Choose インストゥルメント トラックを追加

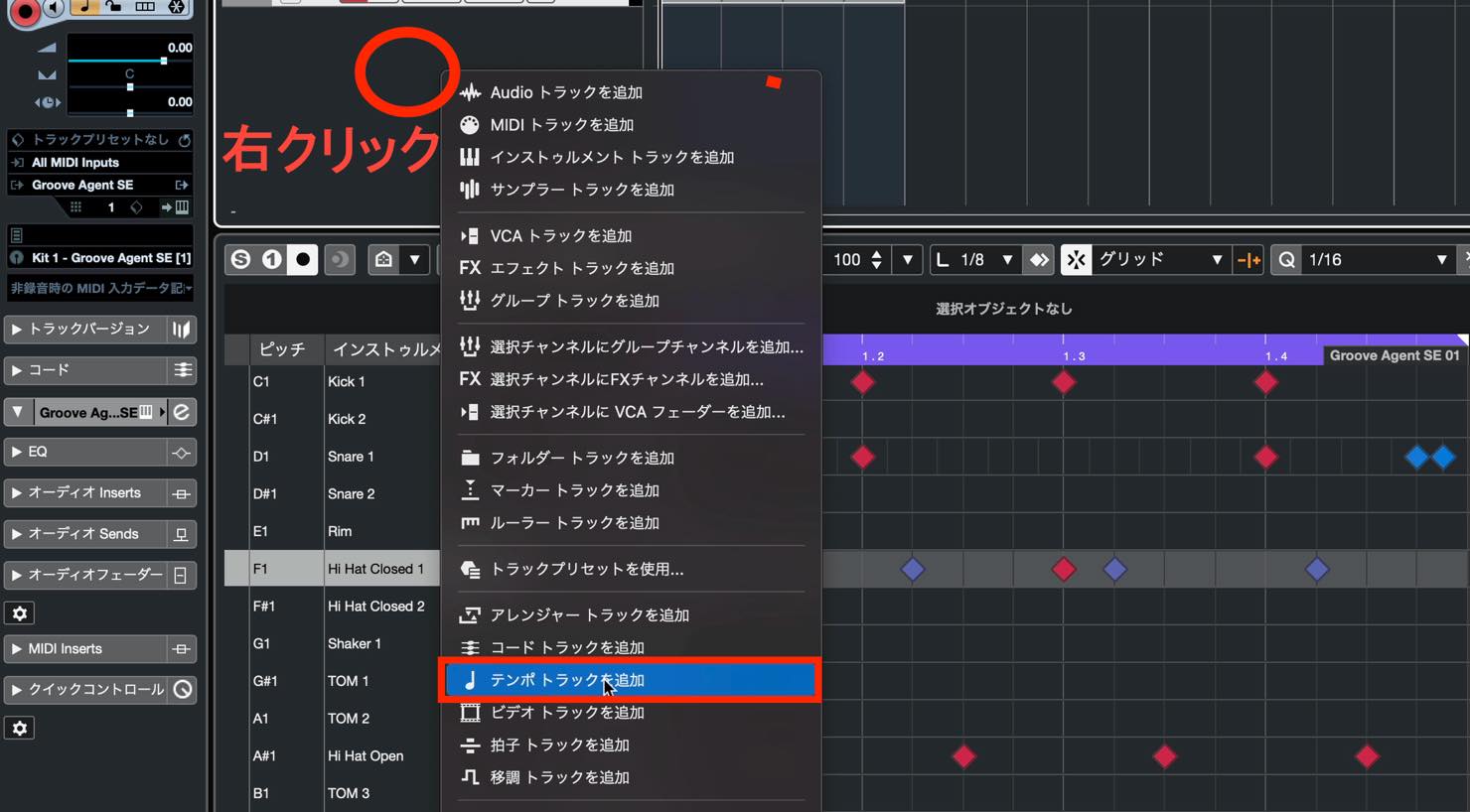(631, 157)
